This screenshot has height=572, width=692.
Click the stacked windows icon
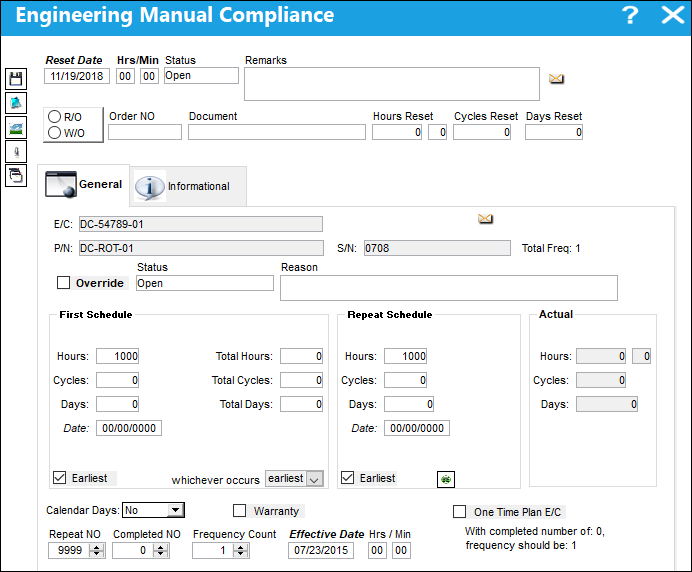16,176
